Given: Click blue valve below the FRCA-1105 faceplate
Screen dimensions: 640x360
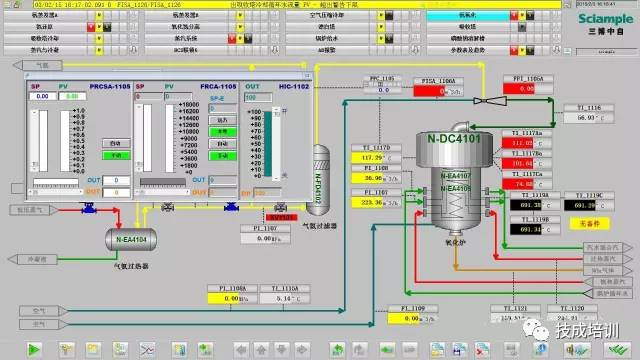Looking at the screenshot, I should pyautogui.click(x=231, y=207).
